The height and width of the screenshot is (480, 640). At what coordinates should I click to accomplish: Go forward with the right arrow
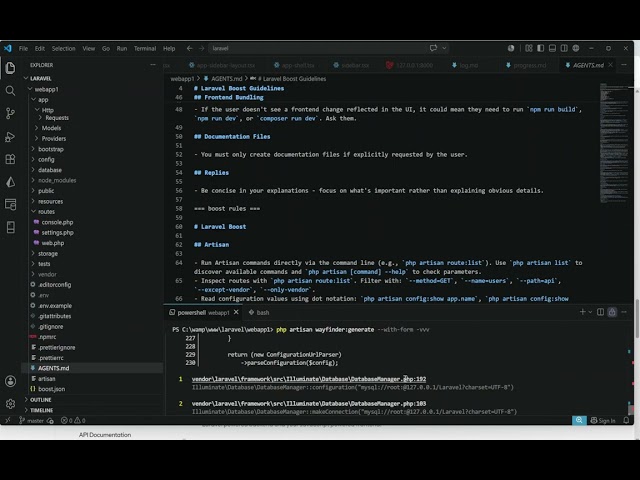[x=202, y=48]
